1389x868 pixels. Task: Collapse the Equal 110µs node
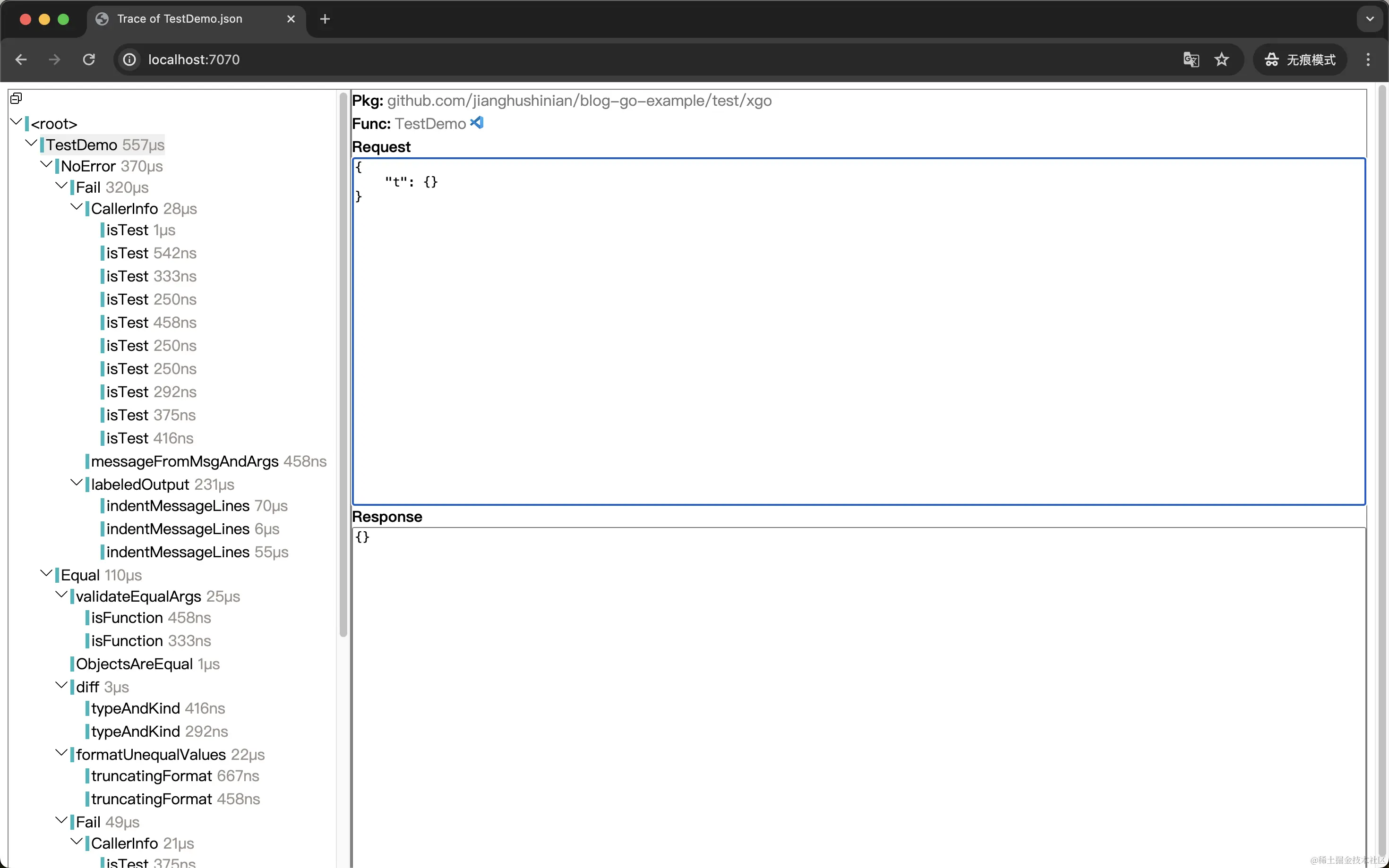(46, 573)
